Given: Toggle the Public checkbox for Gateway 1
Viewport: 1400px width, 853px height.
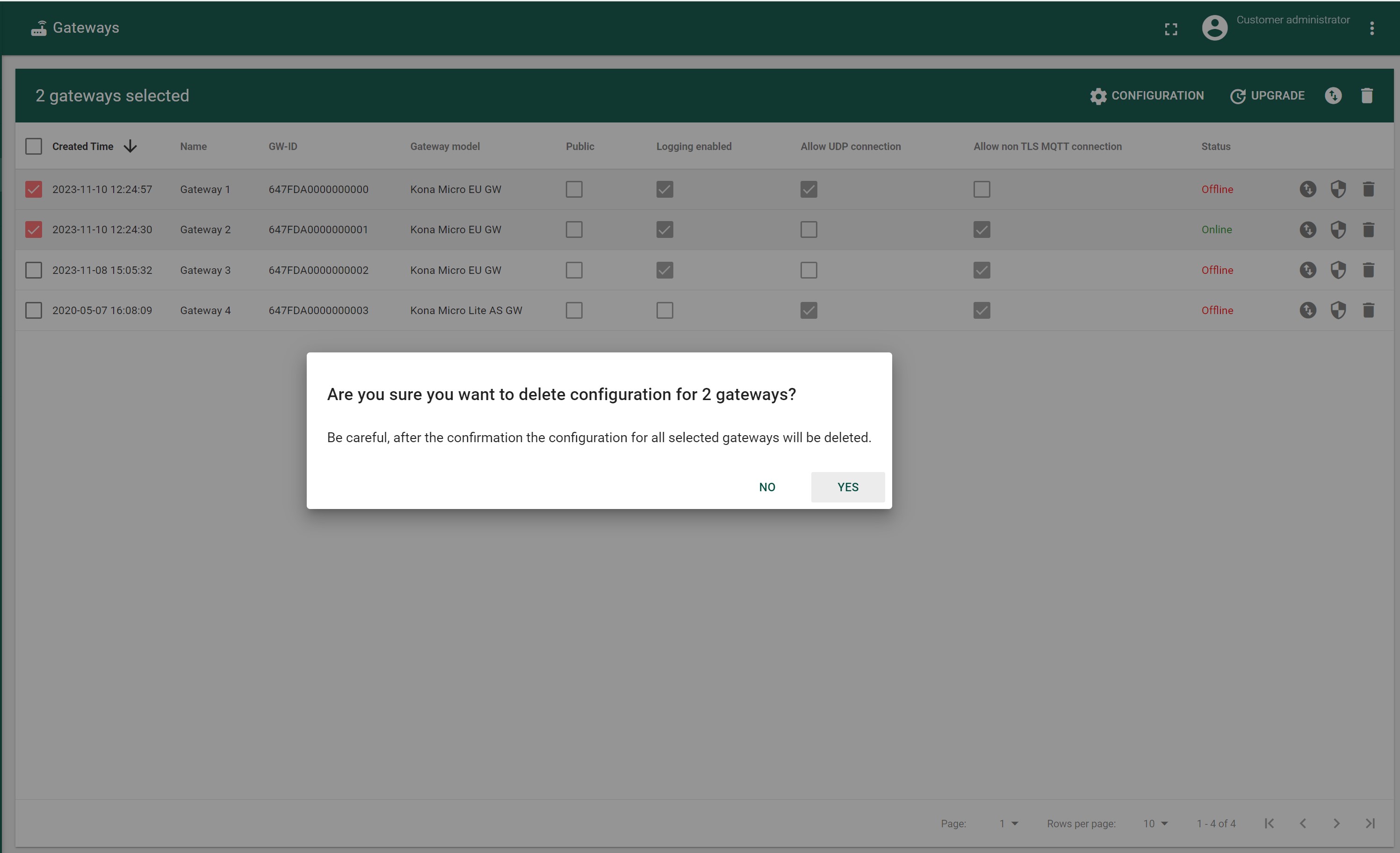Looking at the screenshot, I should coord(574,189).
